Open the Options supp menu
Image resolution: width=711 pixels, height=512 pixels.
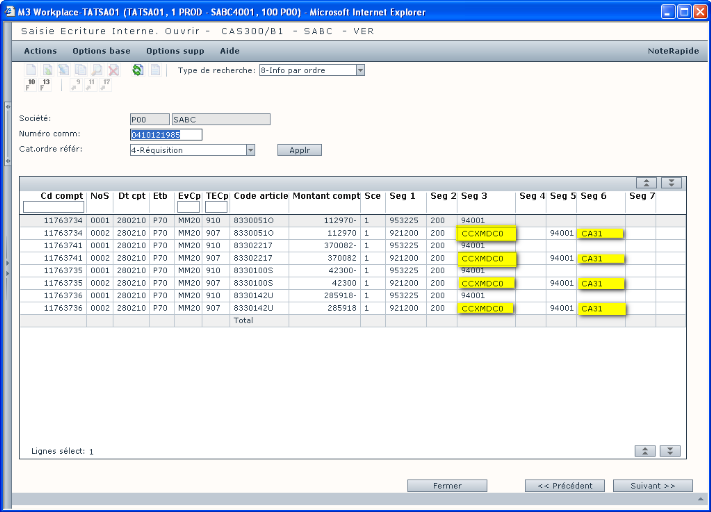(x=175, y=50)
